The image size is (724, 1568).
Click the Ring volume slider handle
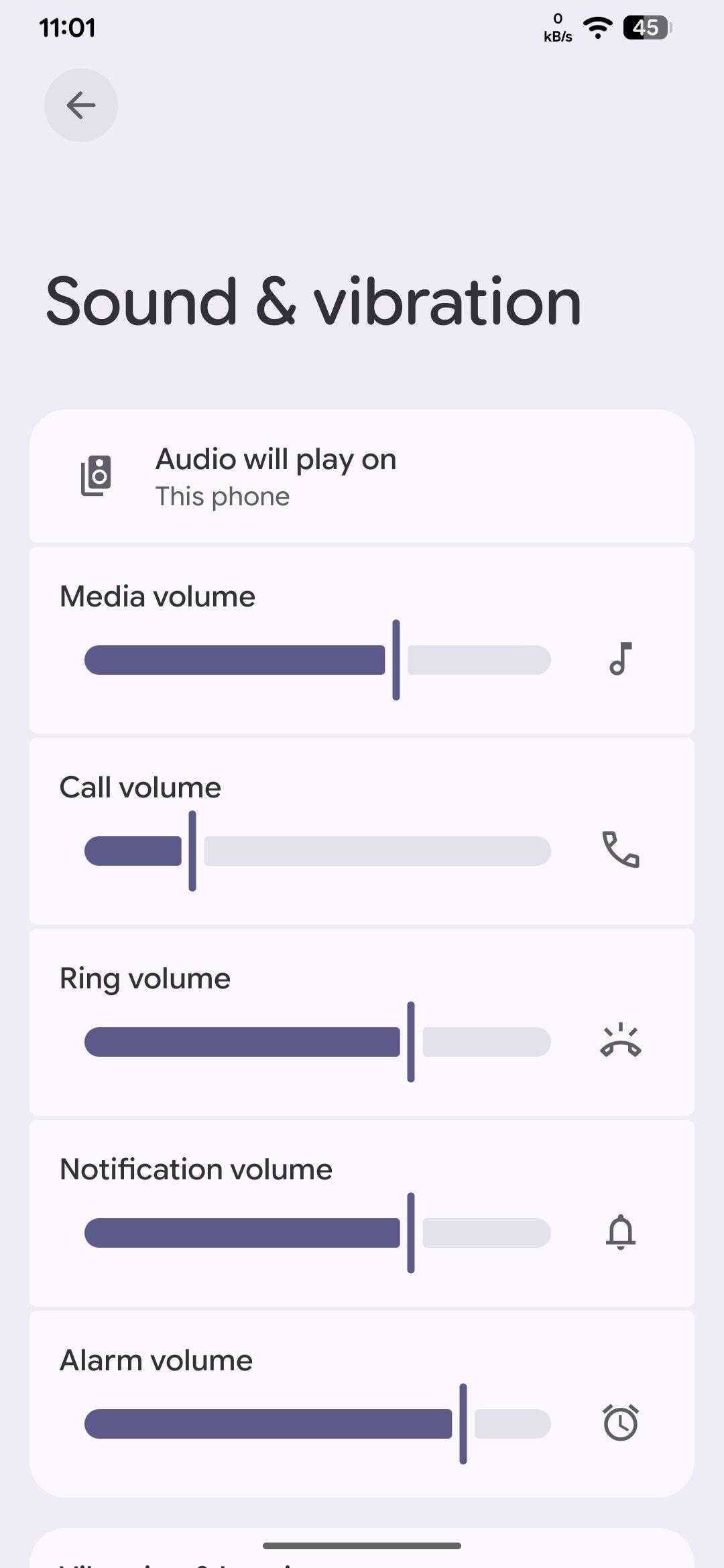point(411,1042)
